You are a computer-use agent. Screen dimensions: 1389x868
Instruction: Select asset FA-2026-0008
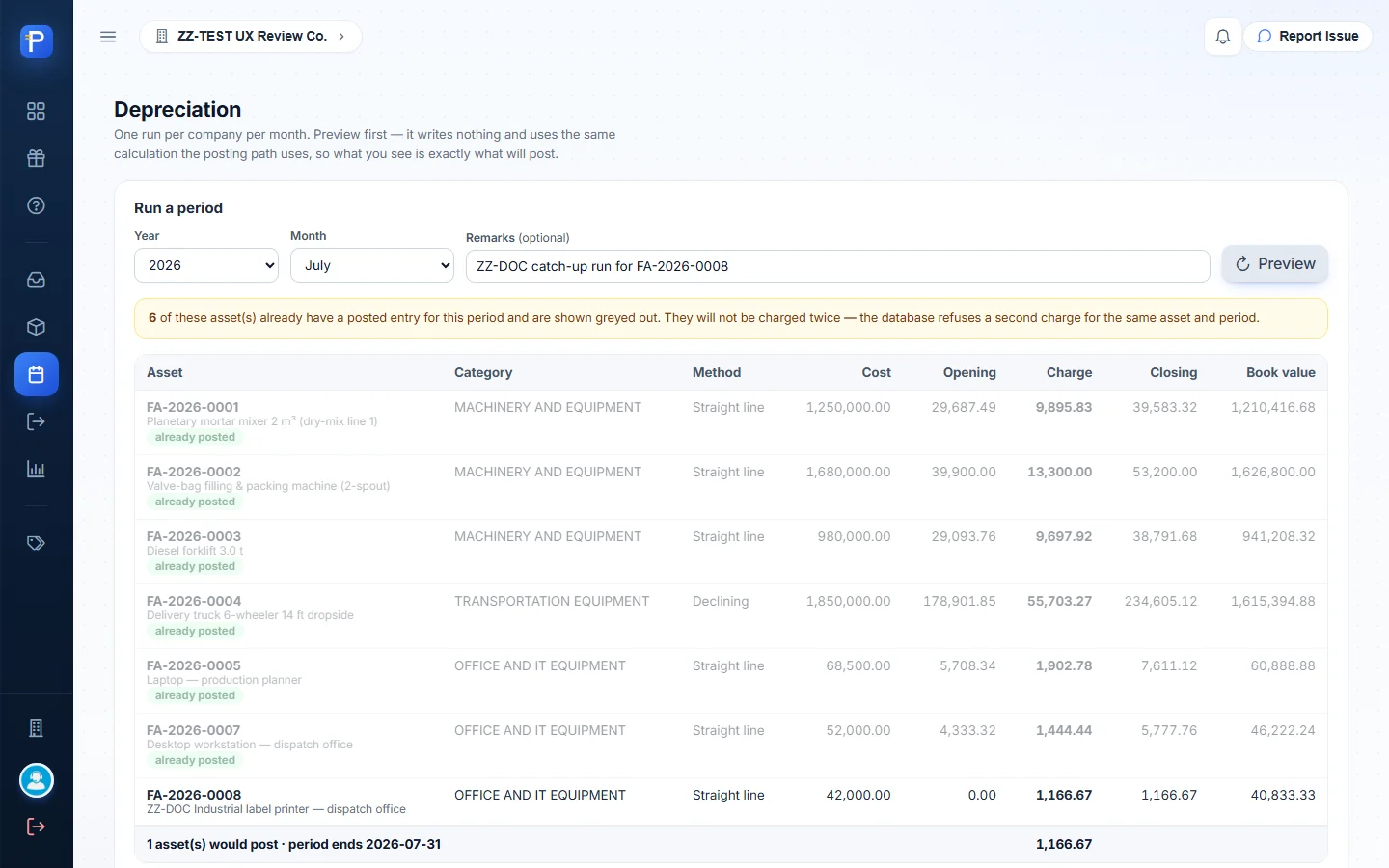tap(194, 795)
